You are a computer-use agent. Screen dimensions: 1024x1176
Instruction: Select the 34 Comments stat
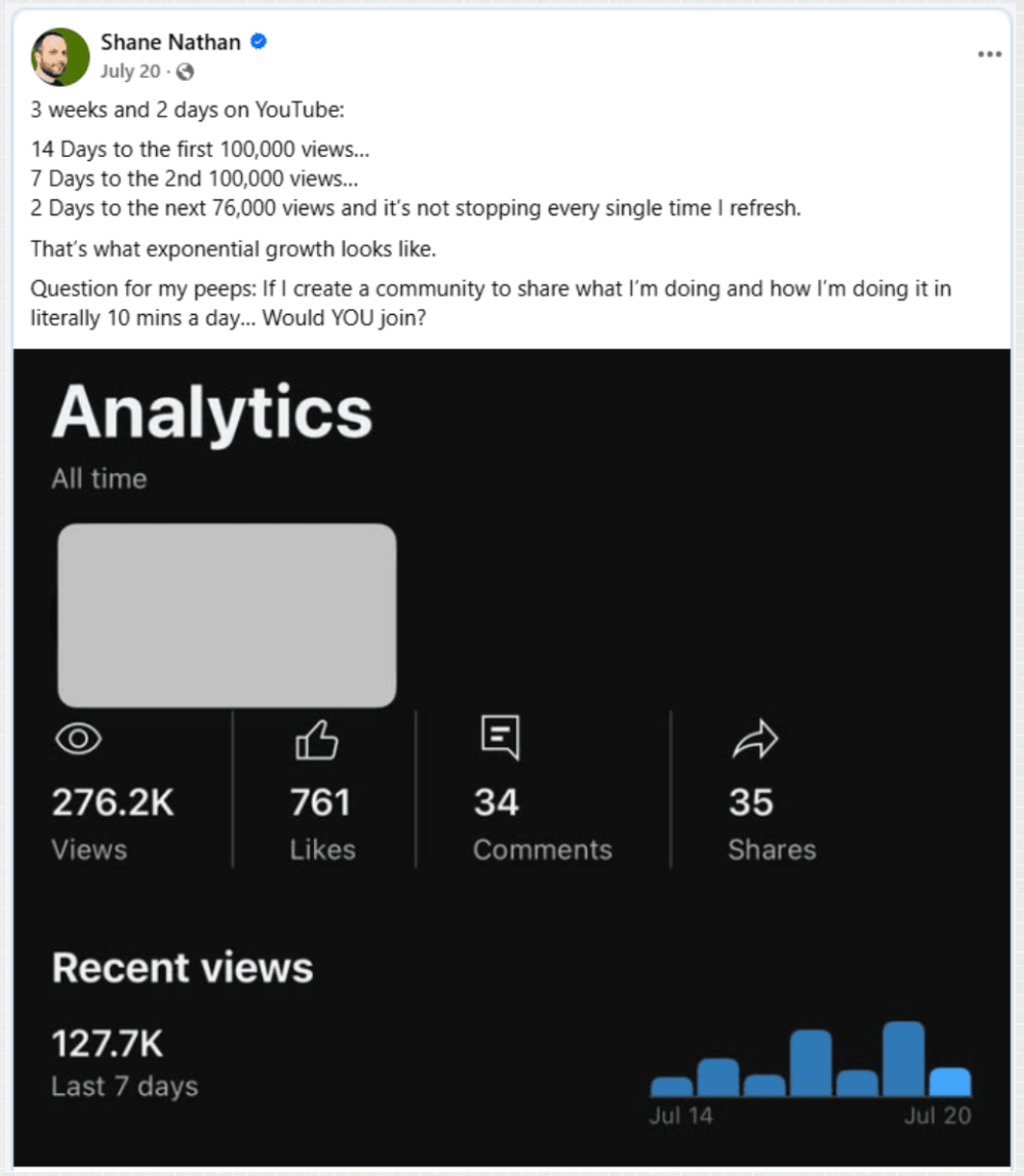[496, 802]
